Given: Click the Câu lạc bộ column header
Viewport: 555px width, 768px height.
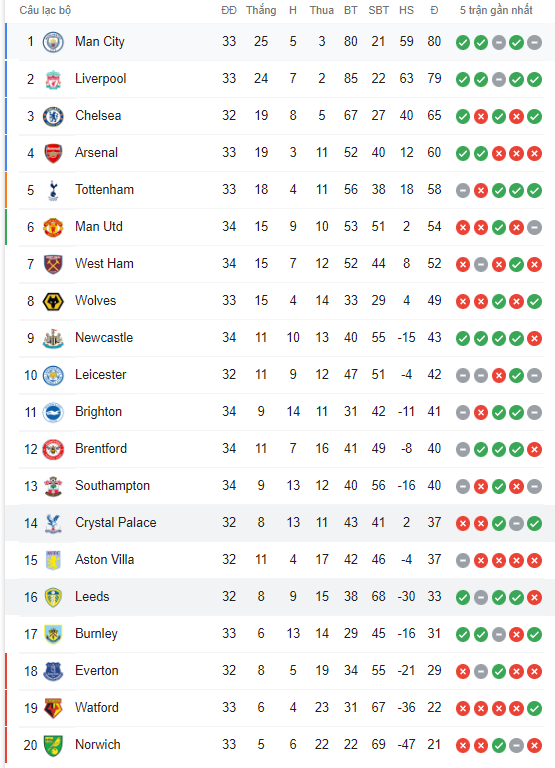Looking at the screenshot, I should (45, 10).
